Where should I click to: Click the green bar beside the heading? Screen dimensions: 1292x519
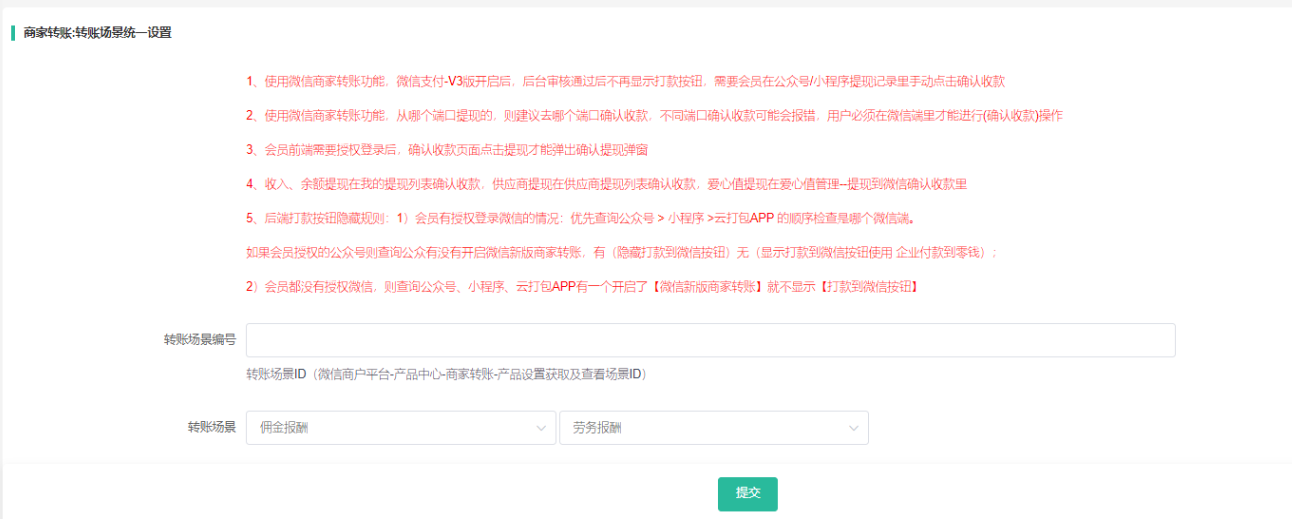13,33
